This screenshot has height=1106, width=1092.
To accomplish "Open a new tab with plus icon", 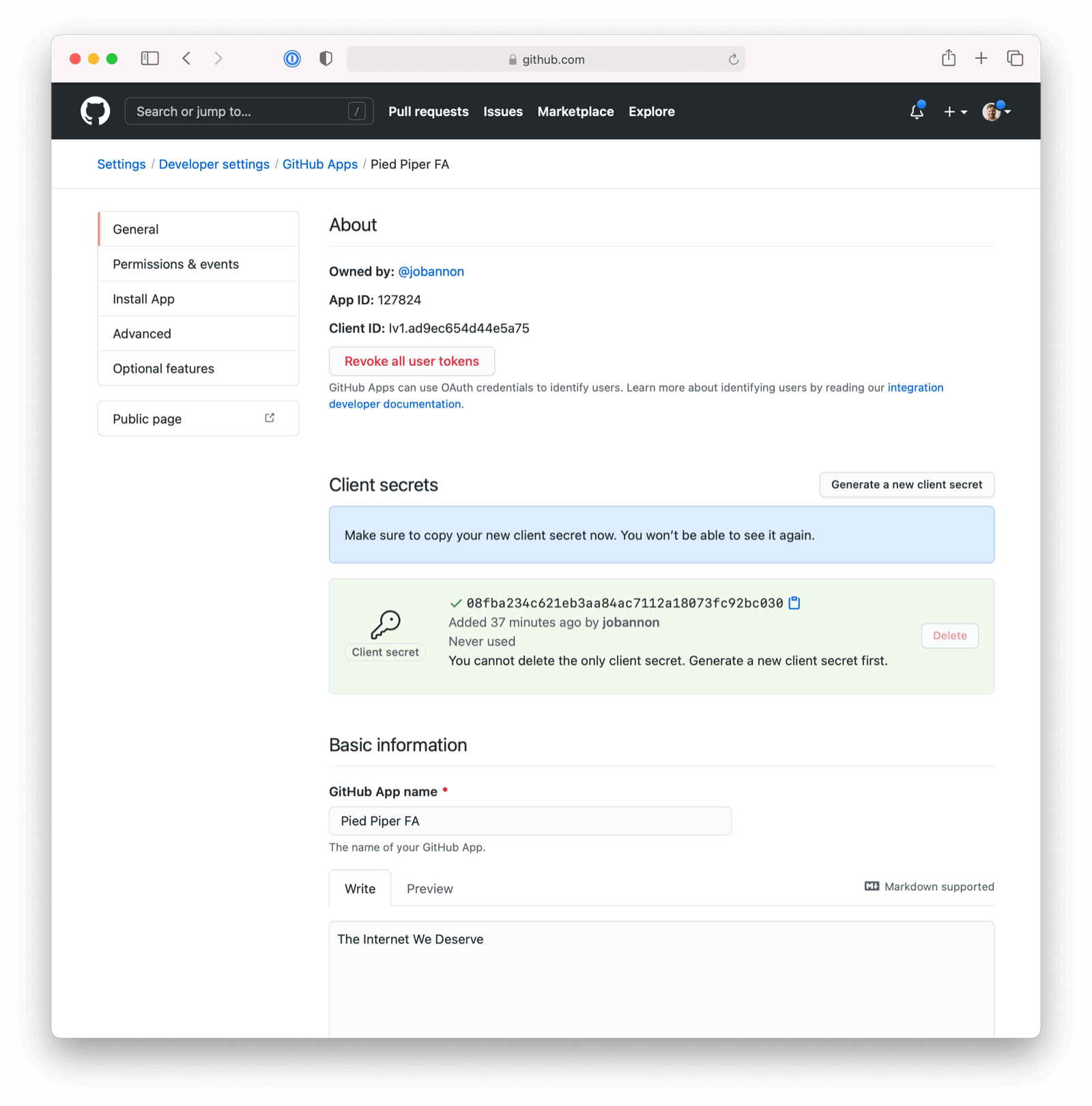I will click(981, 59).
